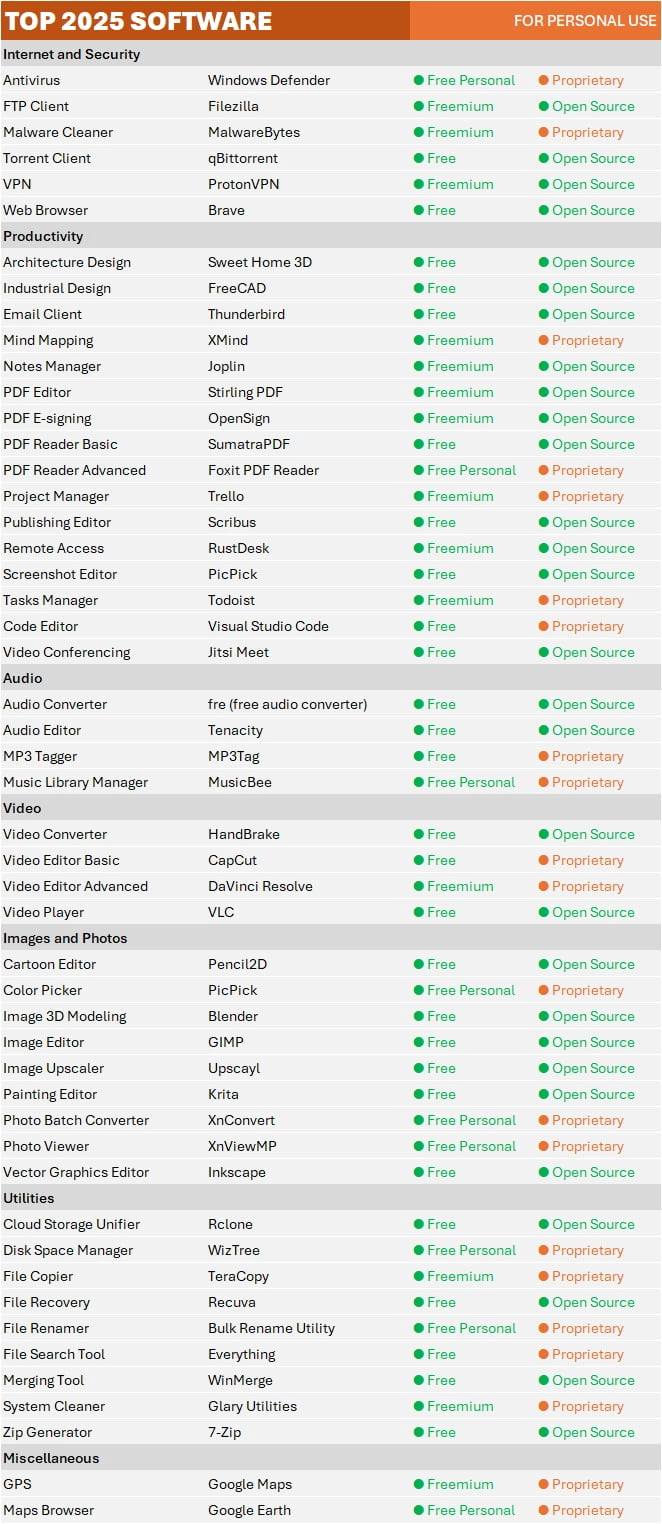This screenshot has height=1524, width=662.
Task: Click the orange Proprietary dot for Visual Studio Code
Action: tap(543, 626)
